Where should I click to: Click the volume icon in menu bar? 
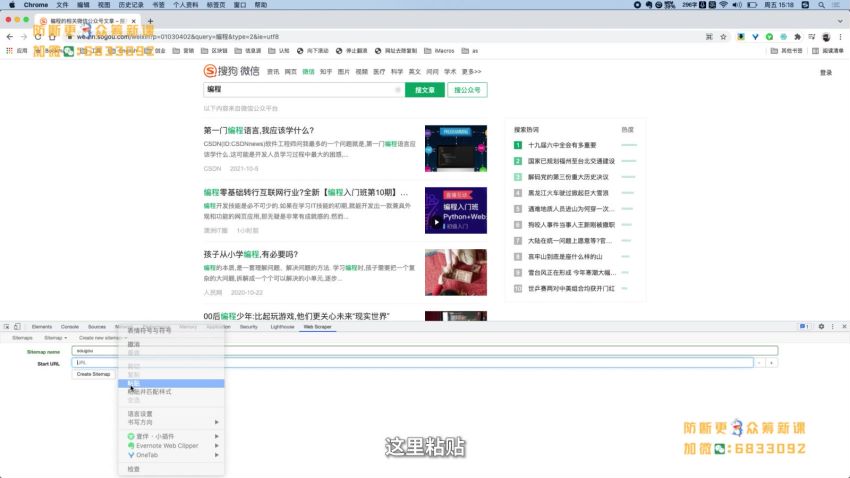pyautogui.click(x=737, y=5)
